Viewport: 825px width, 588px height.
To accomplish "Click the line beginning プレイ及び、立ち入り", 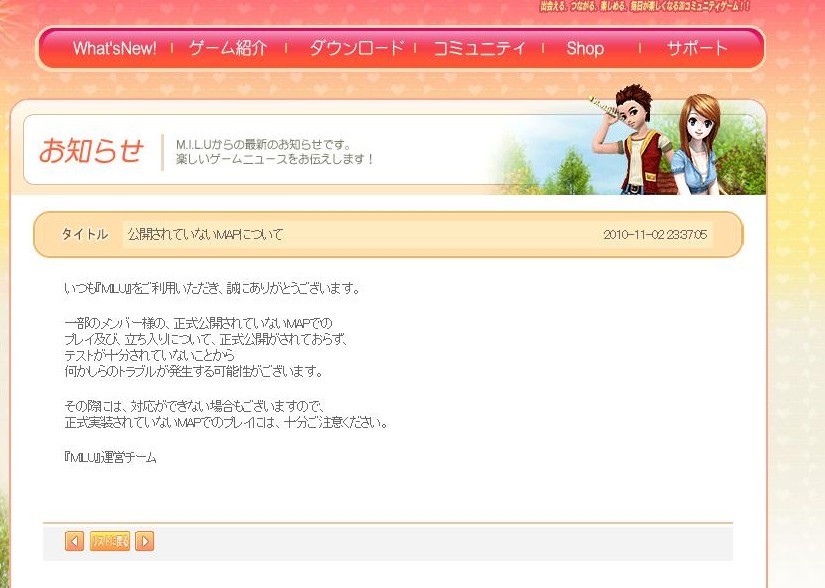I will coord(206,339).
